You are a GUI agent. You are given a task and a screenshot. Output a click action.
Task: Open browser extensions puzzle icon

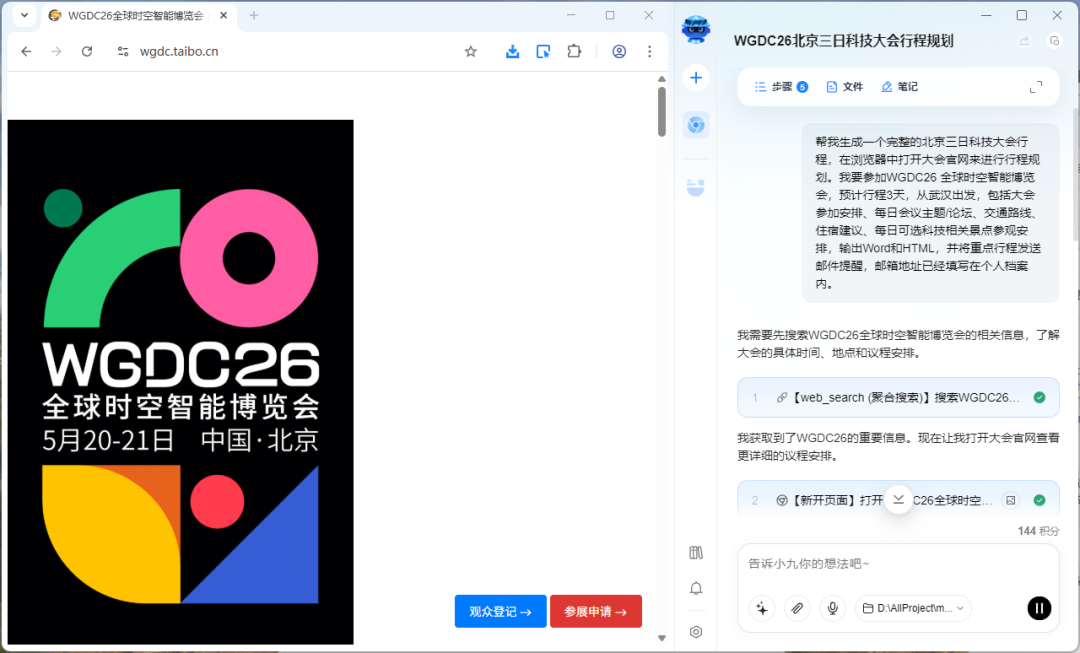coord(574,52)
